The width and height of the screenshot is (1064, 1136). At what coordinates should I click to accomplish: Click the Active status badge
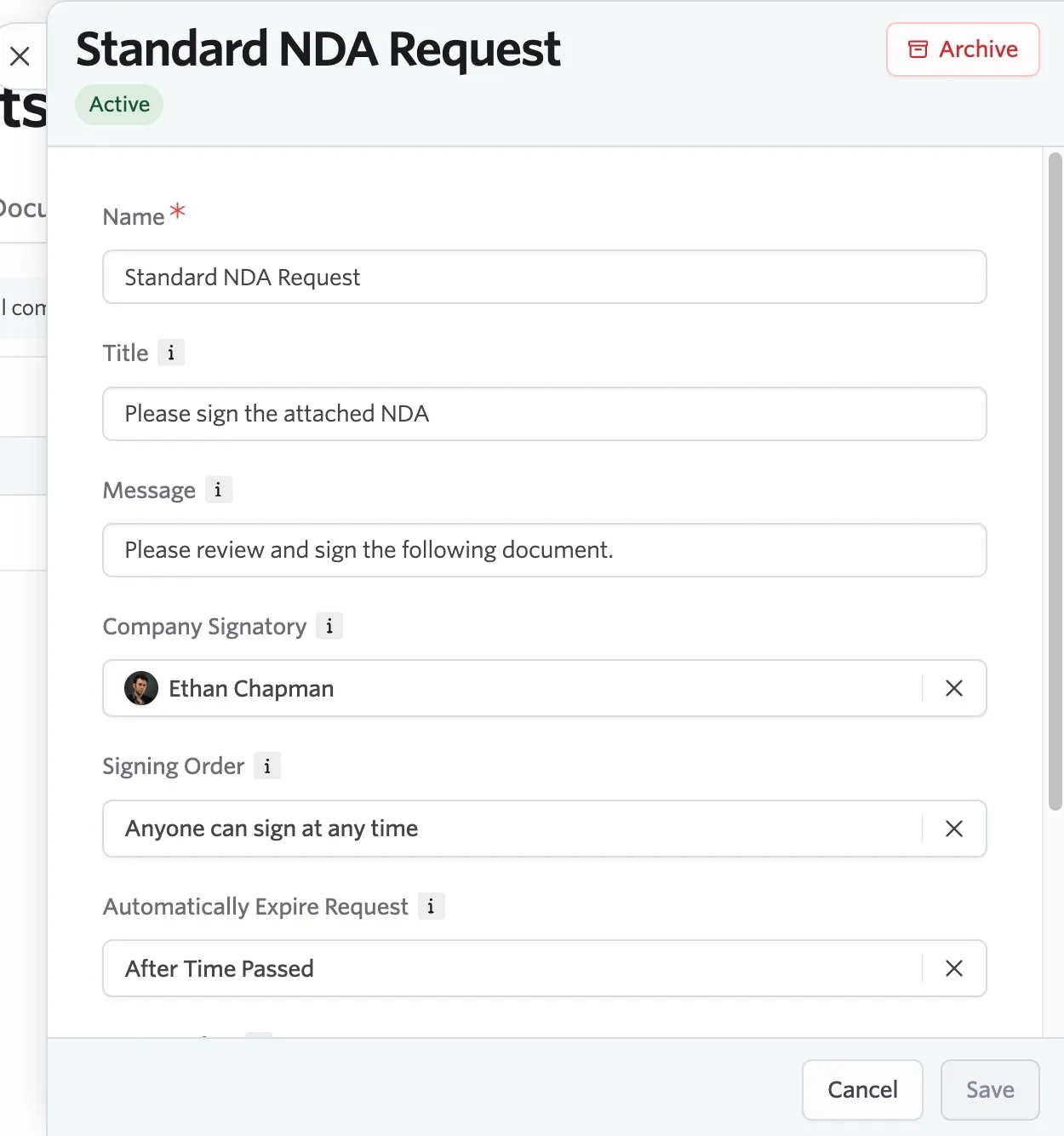(119, 104)
